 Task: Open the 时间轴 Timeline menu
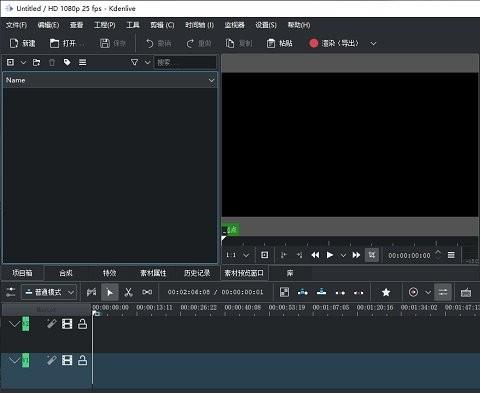tap(199, 25)
